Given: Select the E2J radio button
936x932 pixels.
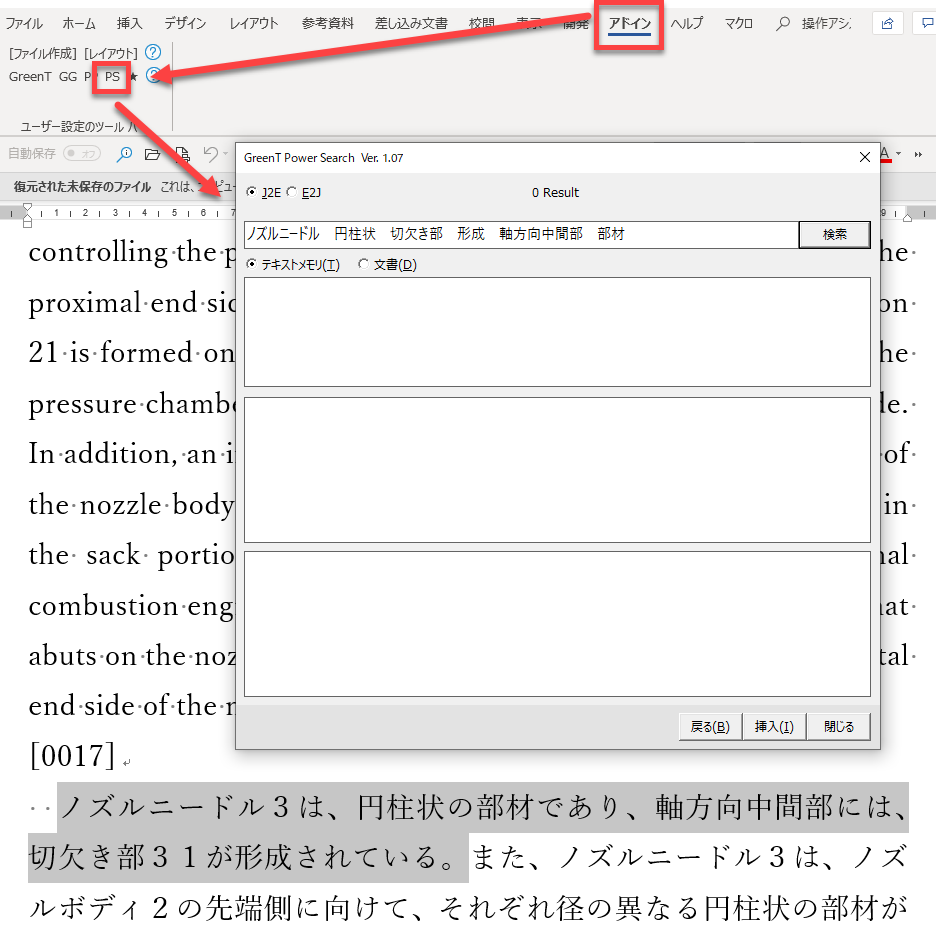Looking at the screenshot, I should (x=292, y=192).
